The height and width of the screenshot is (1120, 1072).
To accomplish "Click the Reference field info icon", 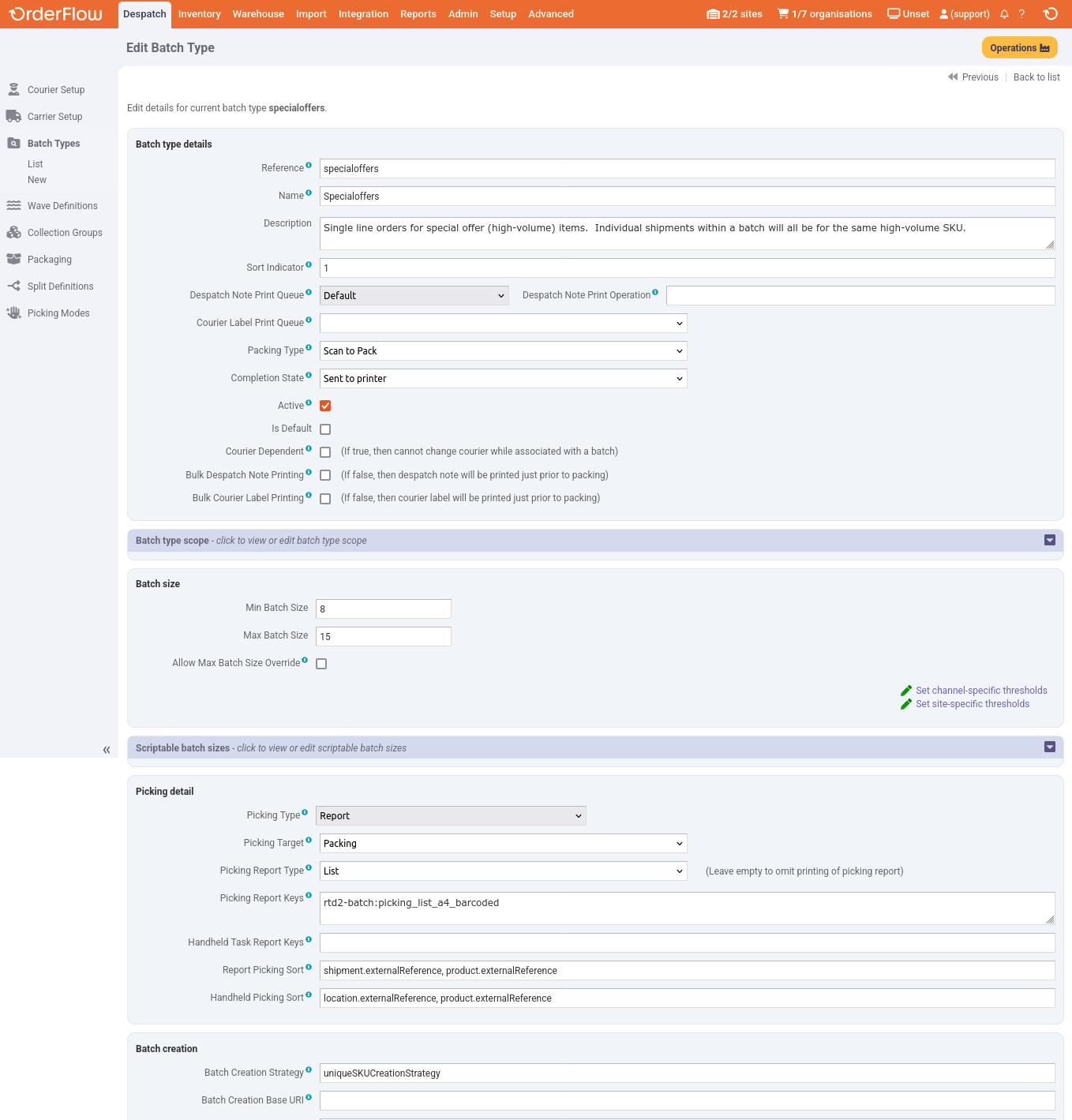I will tap(309, 165).
